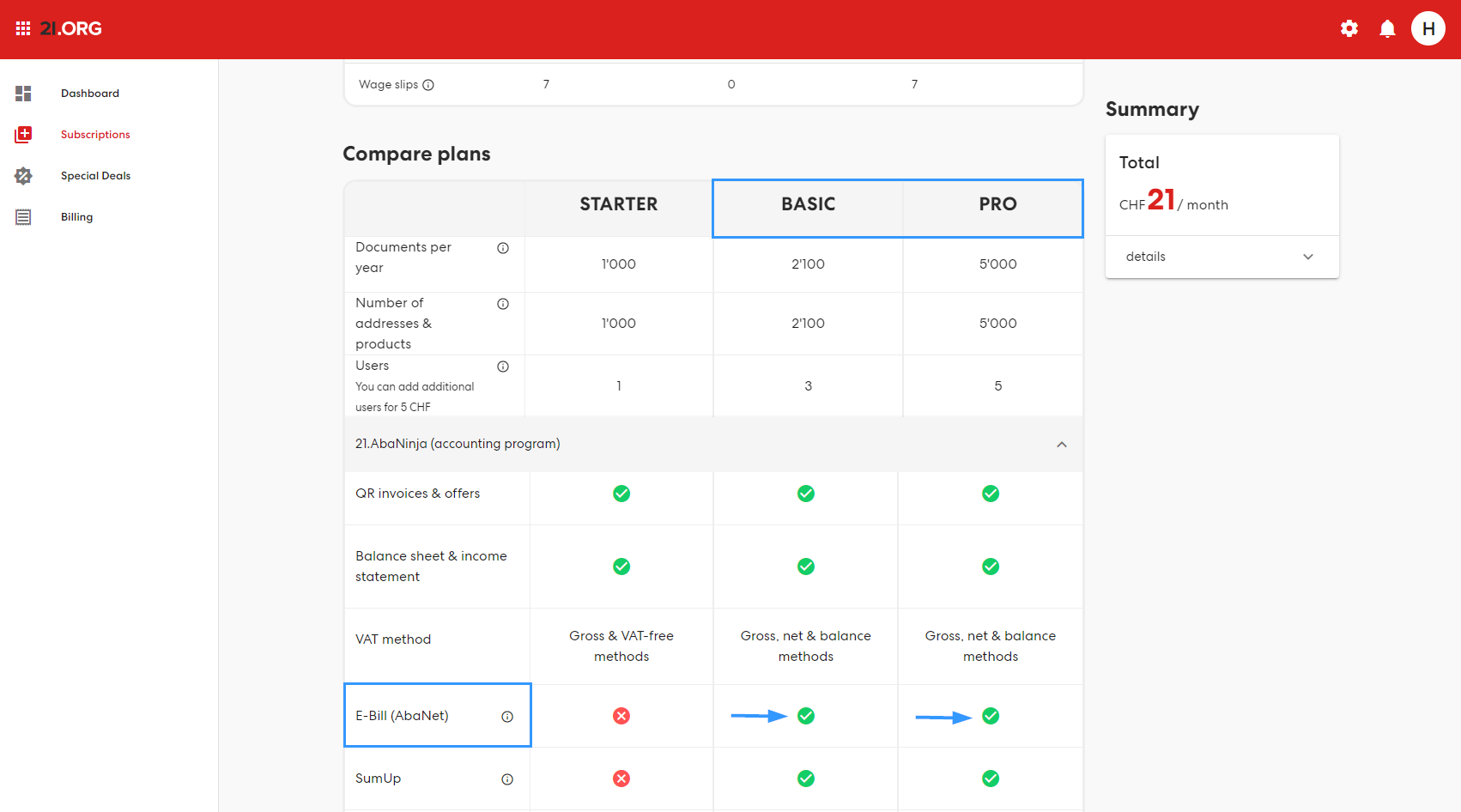The image size is (1461, 812).
Task: Click the Billing sidebar icon
Action: [x=23, y=217]
